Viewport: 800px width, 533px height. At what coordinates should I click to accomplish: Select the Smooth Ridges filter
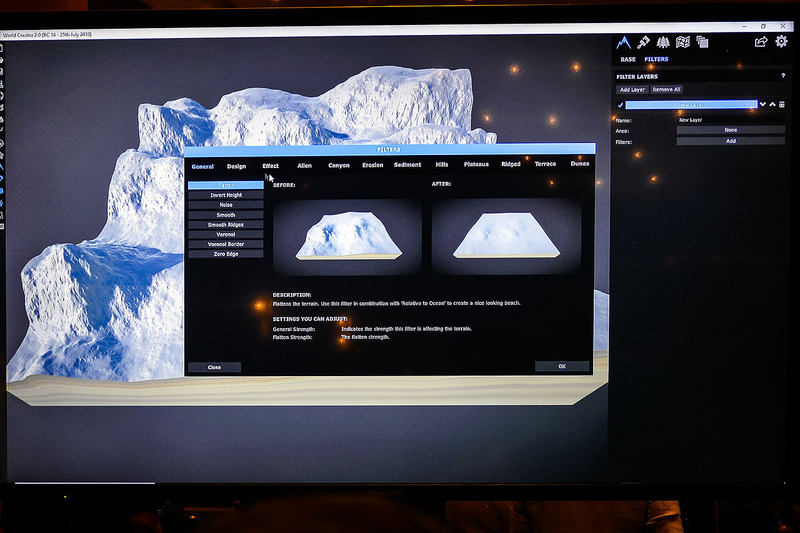click(226, 224)
